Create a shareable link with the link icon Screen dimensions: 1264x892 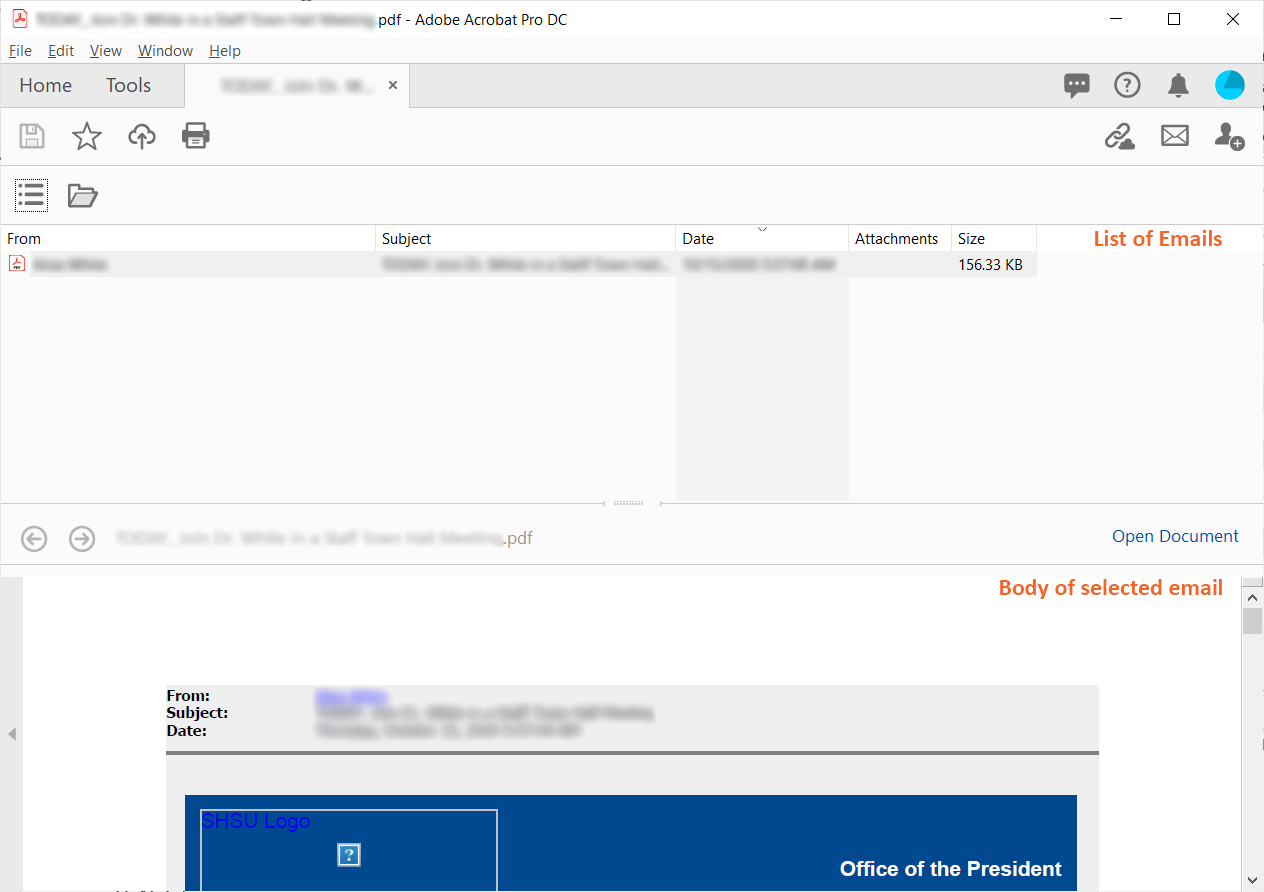click(1120, 136)
